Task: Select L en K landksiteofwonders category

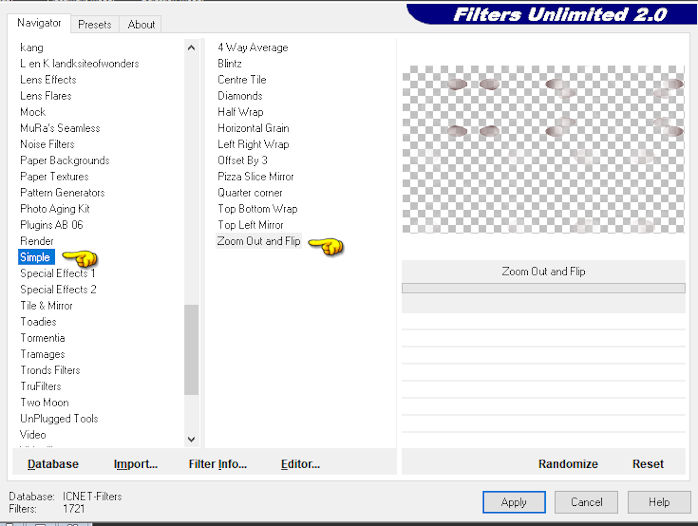Action: [x=79, y=64]
